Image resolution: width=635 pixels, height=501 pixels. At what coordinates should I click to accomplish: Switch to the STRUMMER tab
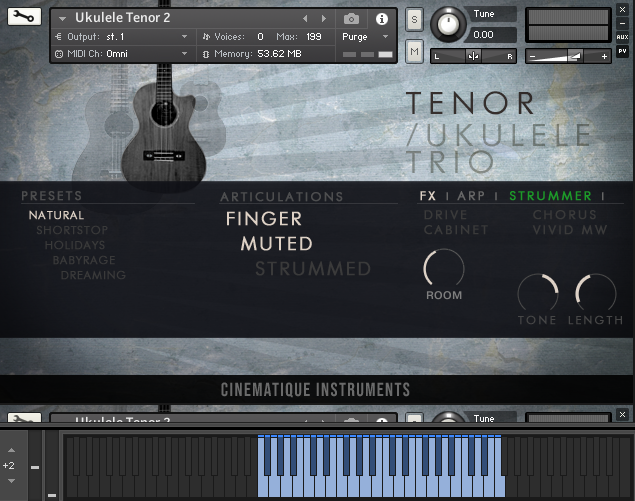pyautogui.click(x=550, y=196)
